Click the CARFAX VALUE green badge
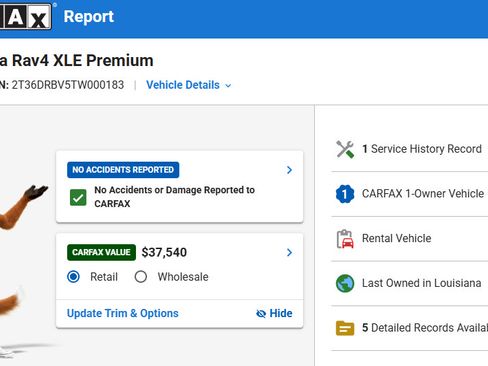 click(x=101, y=252)
